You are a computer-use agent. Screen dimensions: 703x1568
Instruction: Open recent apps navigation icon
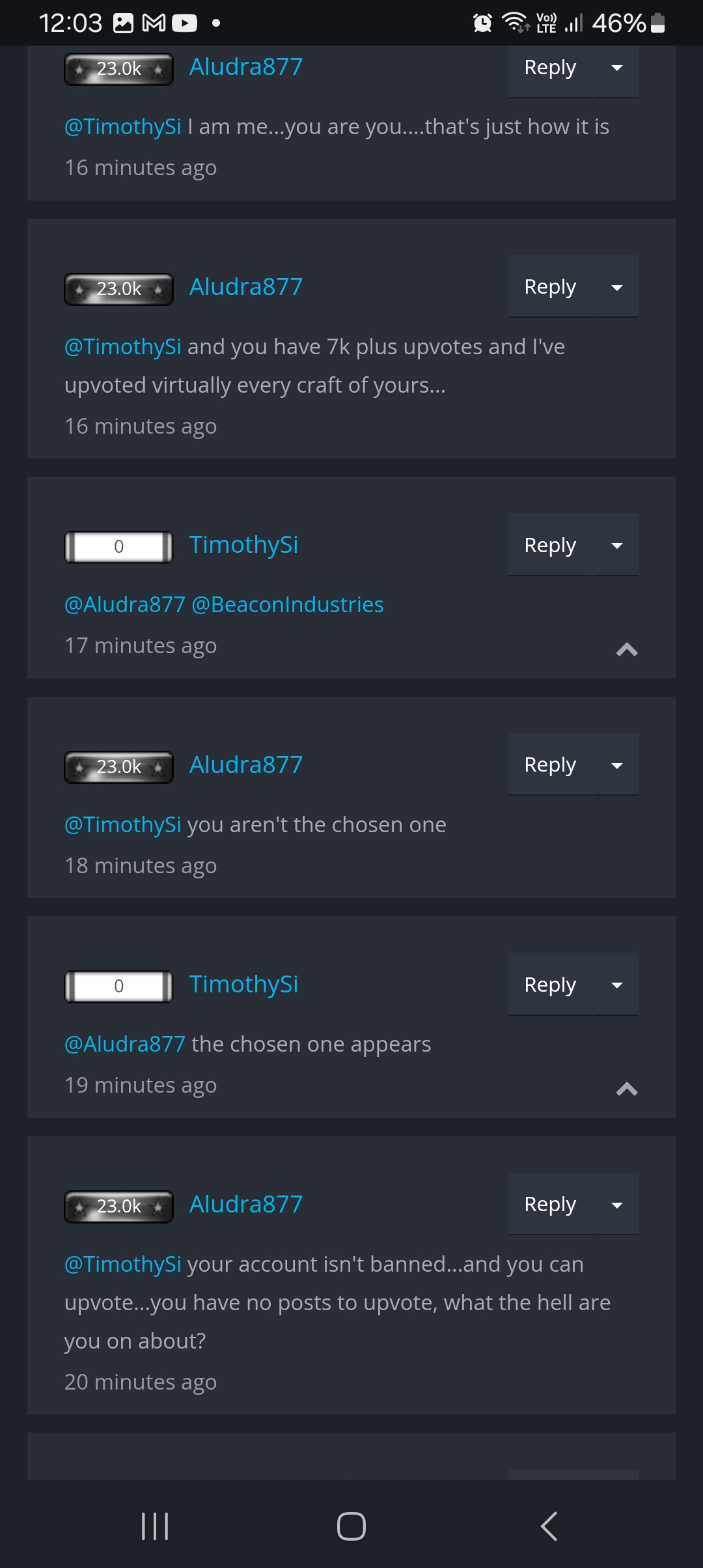pyautogui.click(x=155, y=1526)
